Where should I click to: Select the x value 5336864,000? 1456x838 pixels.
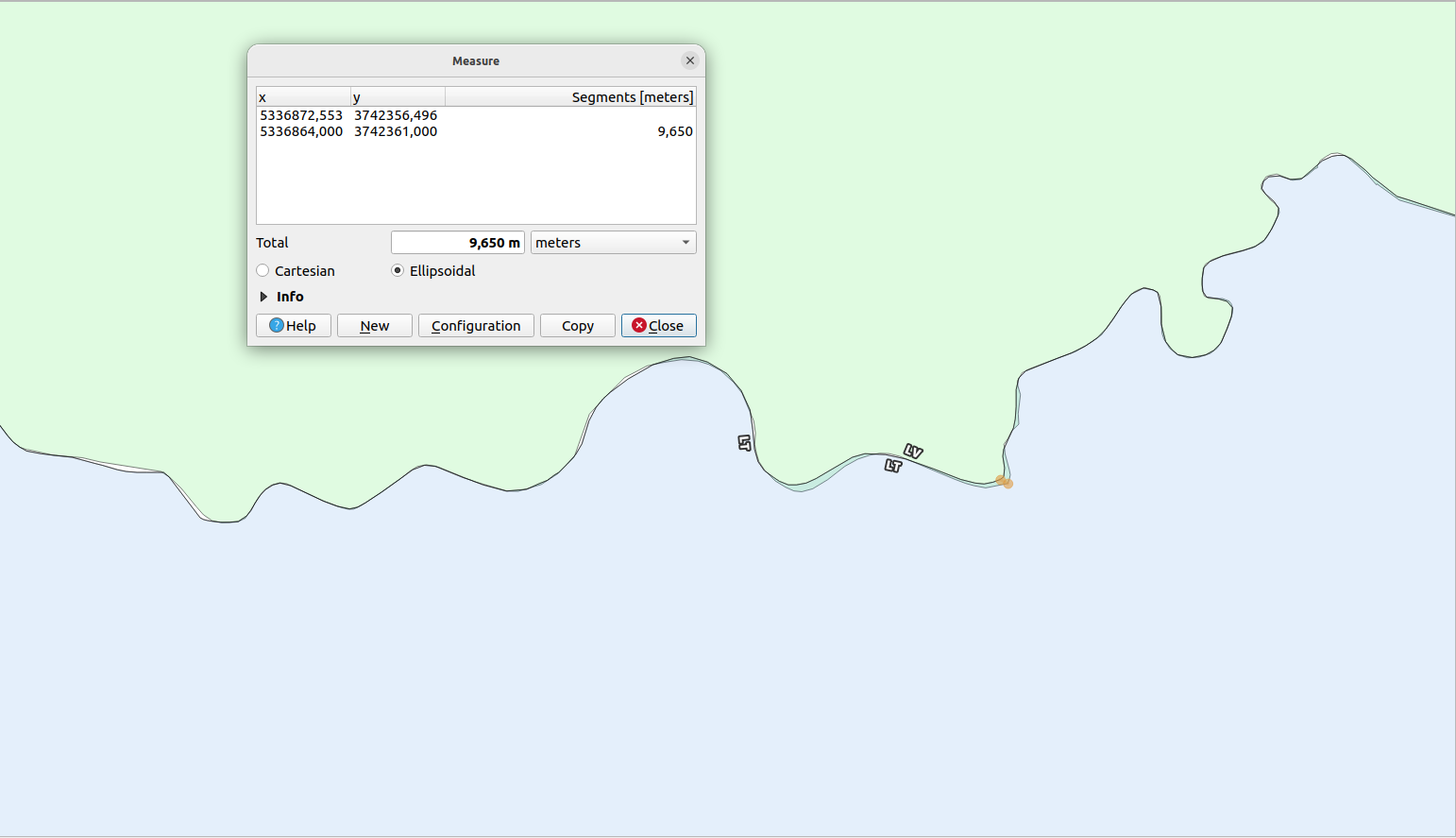(x=301, y=131)
